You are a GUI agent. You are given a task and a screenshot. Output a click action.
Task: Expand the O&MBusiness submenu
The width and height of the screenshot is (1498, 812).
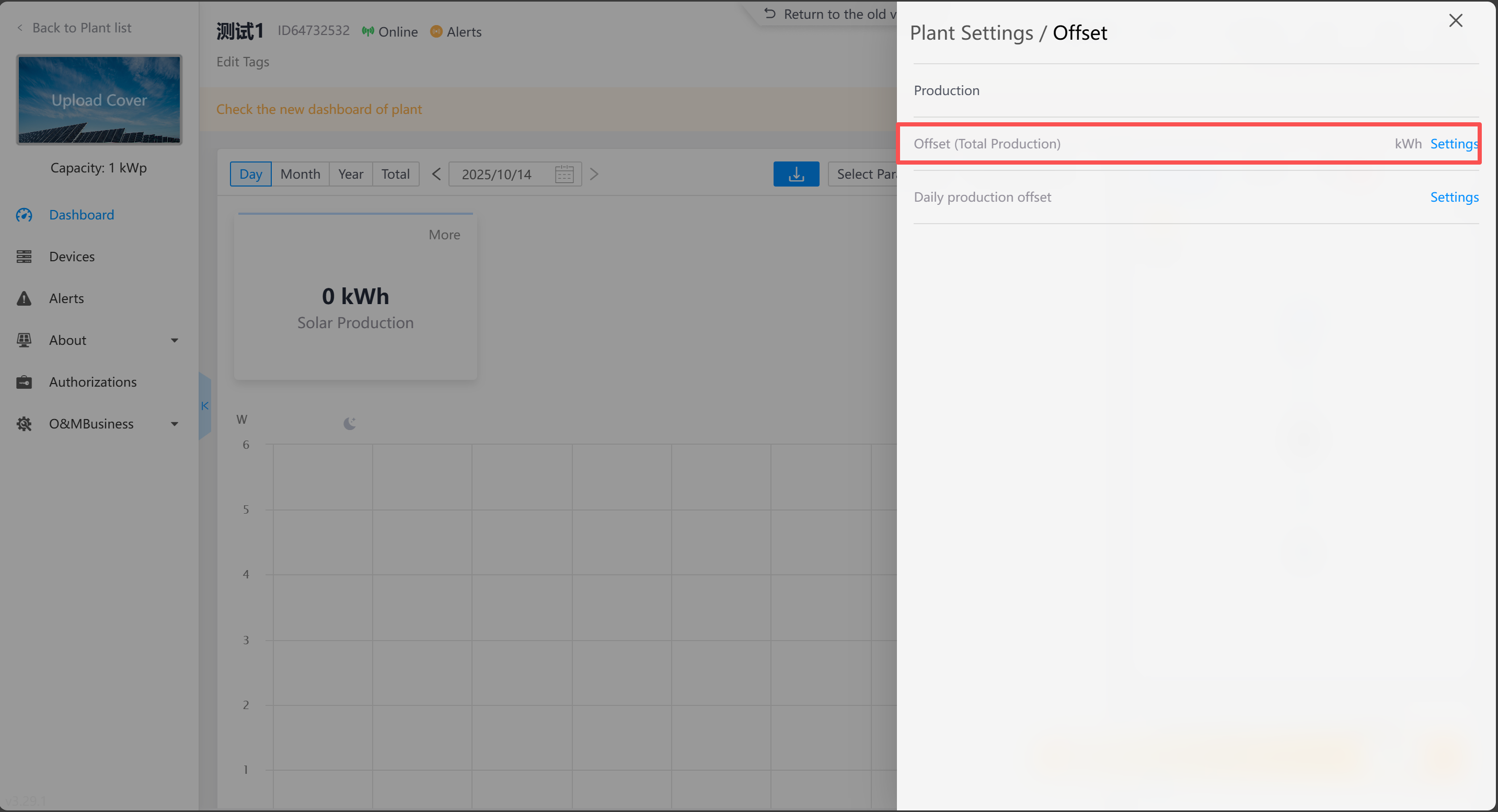pos(174,424)
